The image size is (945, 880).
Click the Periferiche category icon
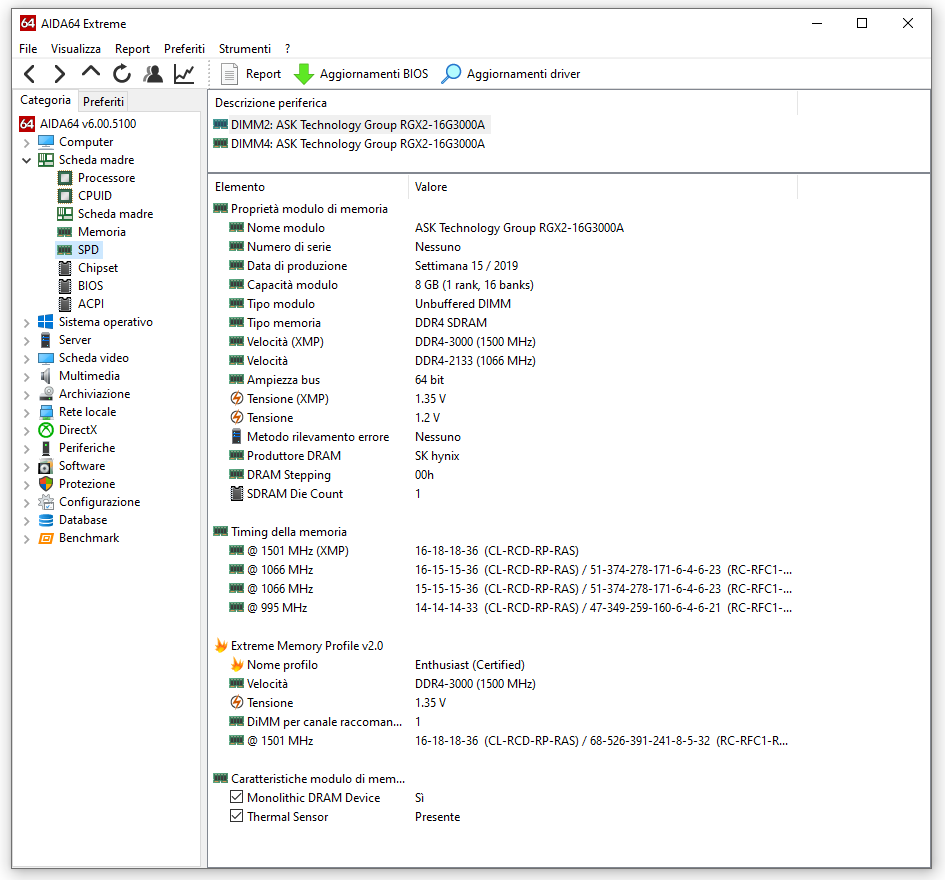(x=46, y=448)
